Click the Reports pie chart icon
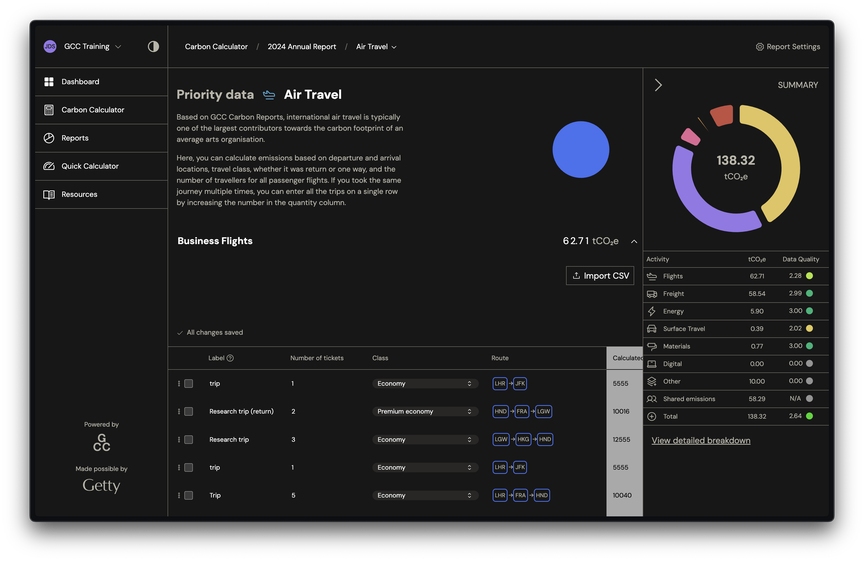Viewport: 864px width, 561px height. click(x=49, y=138)
